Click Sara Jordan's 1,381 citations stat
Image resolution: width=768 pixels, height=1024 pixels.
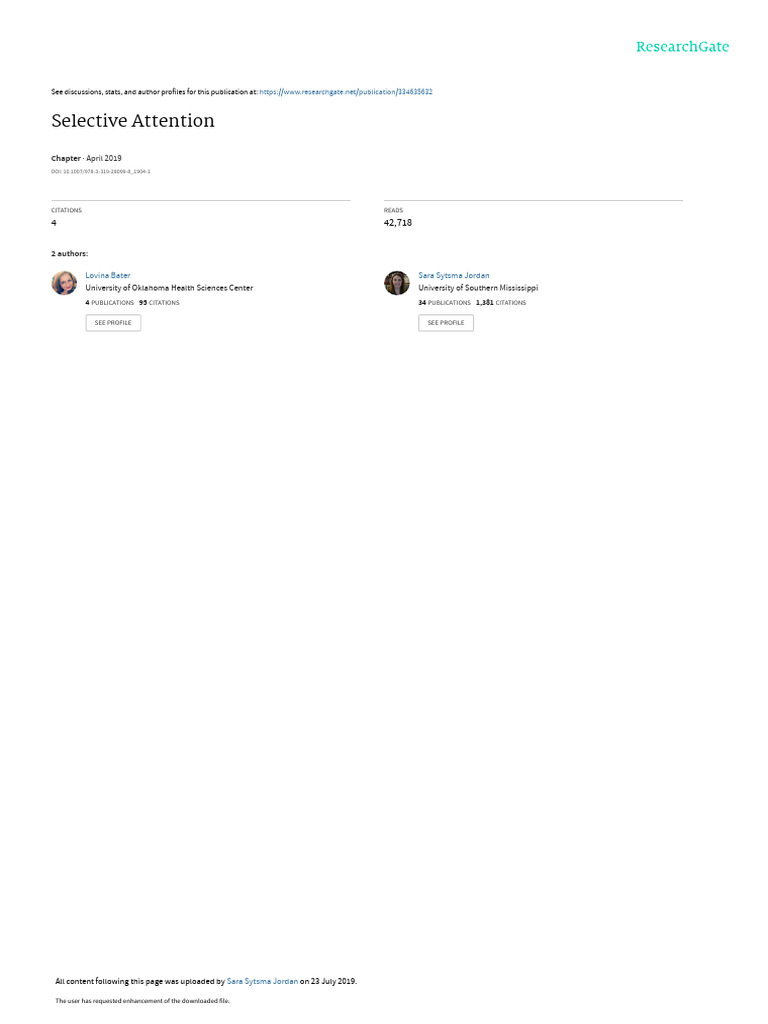[x=501, y=303]
